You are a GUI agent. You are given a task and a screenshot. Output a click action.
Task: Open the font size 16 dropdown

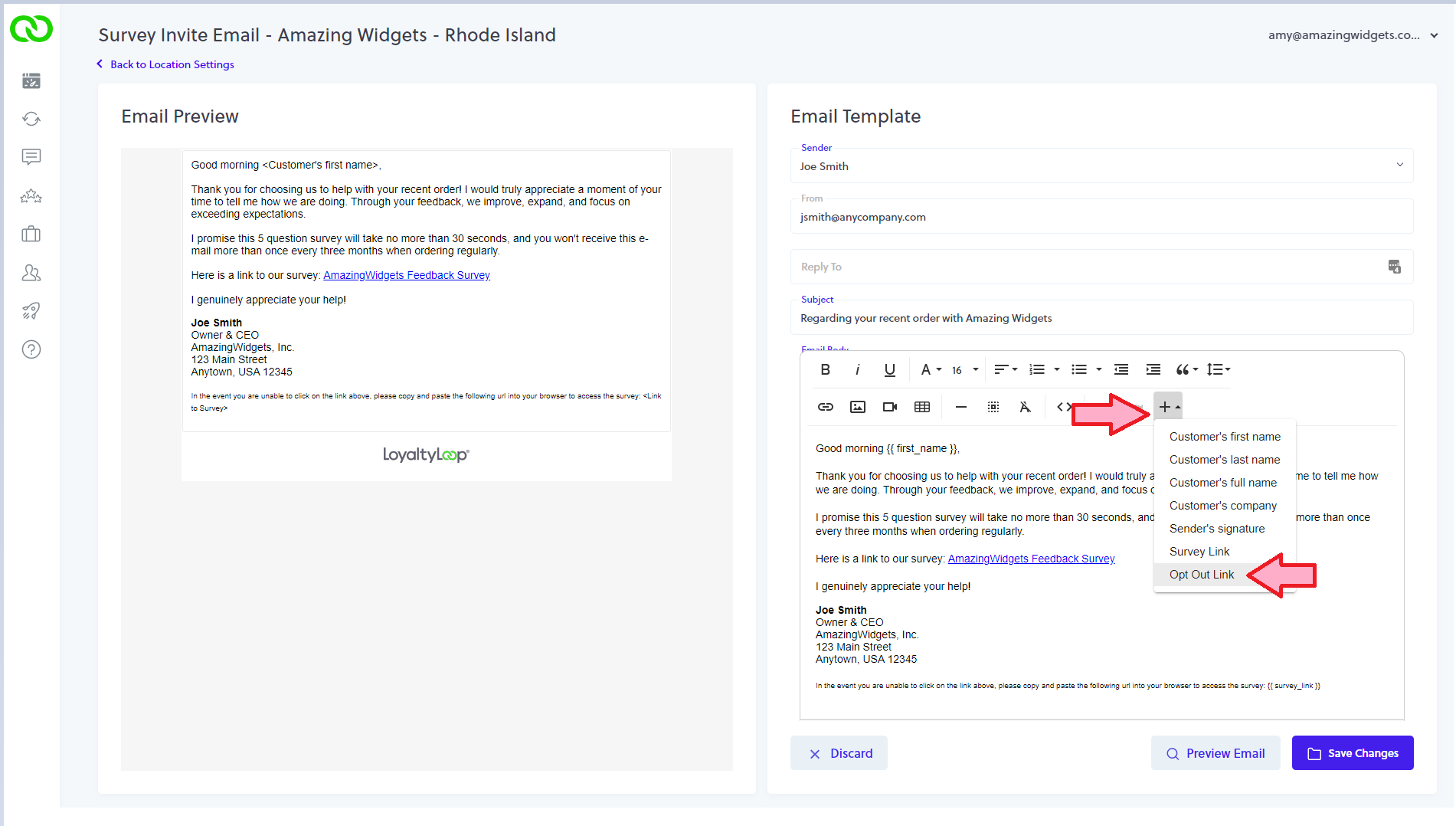[x=965, y=369]
